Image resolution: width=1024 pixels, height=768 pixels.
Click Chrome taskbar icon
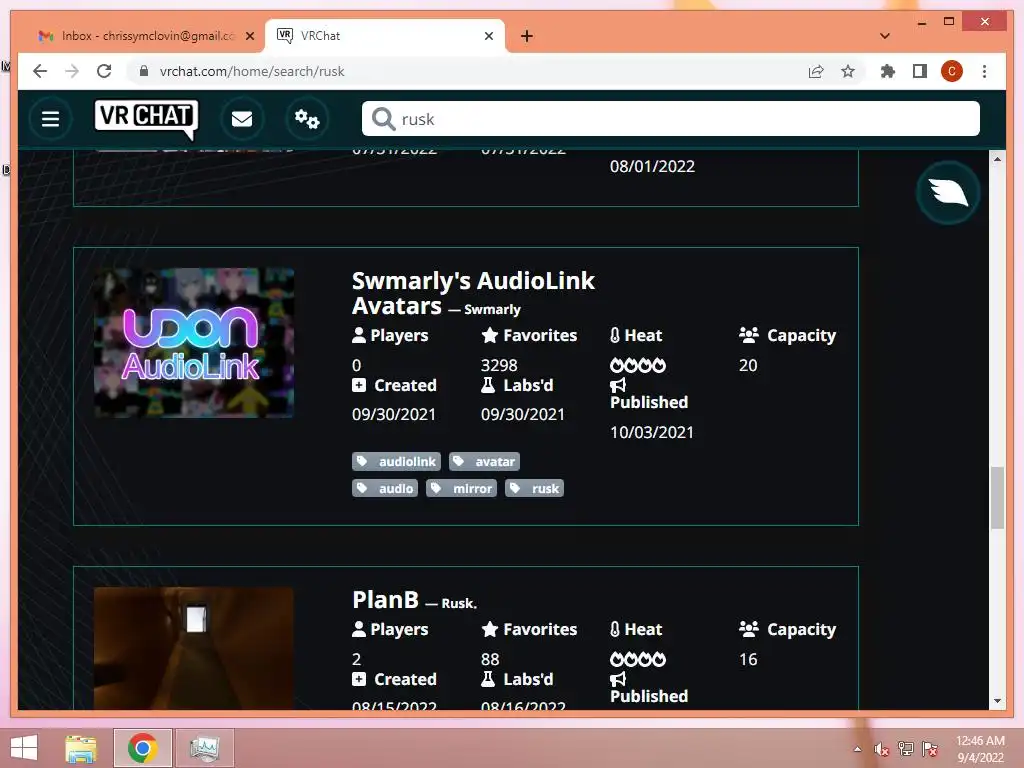[x=142, y=748]
